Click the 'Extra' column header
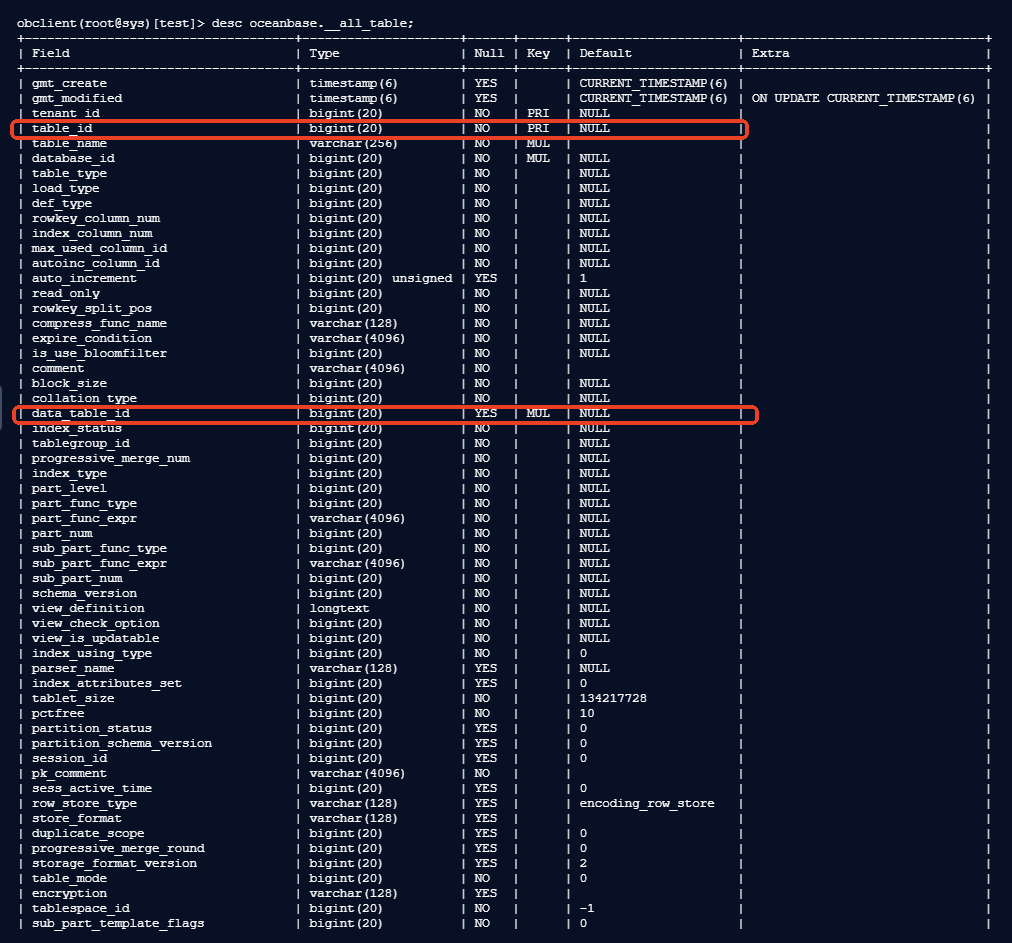Image resolution: width=1012 pixels, height=943 pixels. click(770, 53)
